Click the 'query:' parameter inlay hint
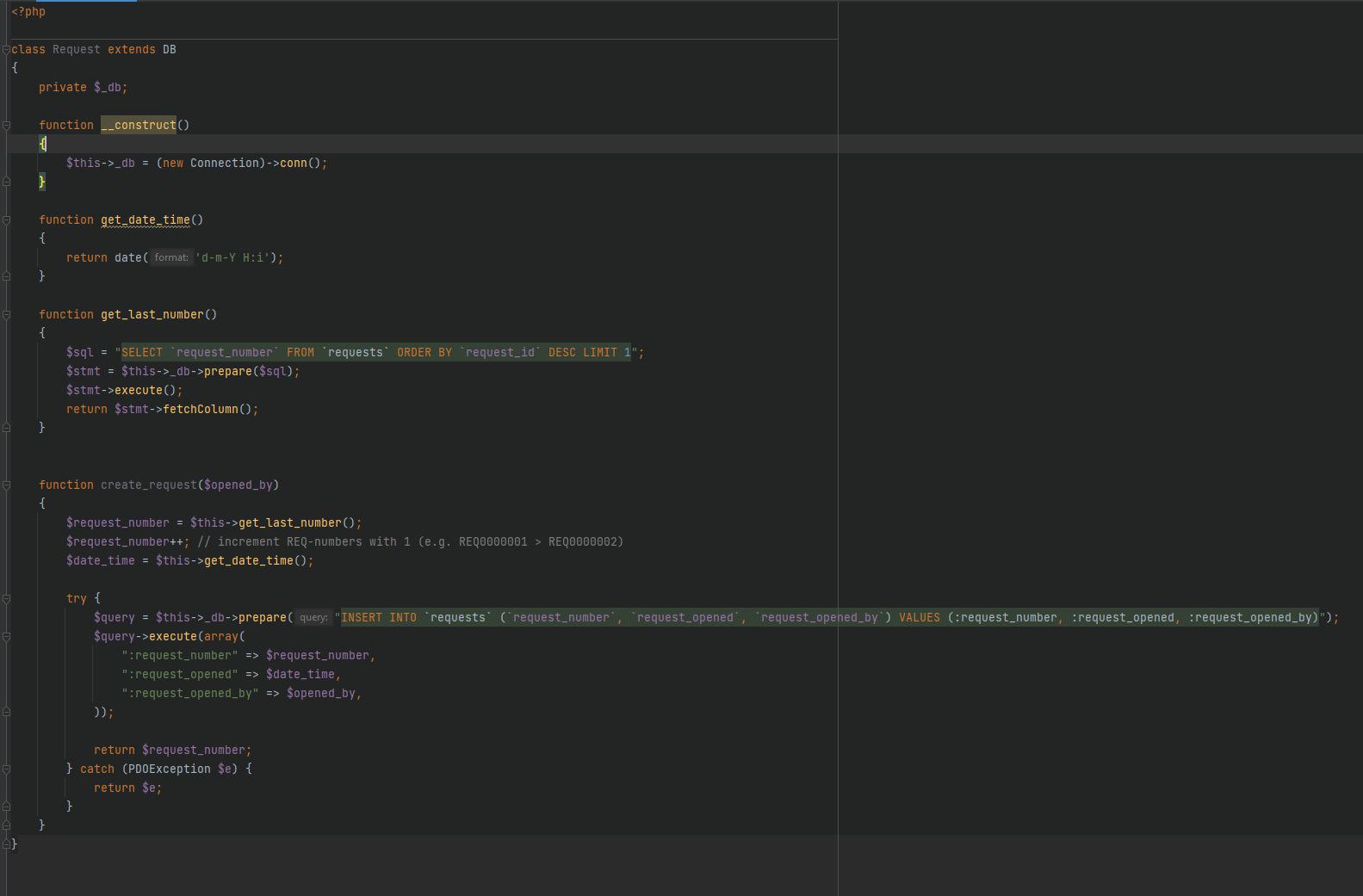The width and height of the screenshot is (1363, 896). [x=313, y=618]
